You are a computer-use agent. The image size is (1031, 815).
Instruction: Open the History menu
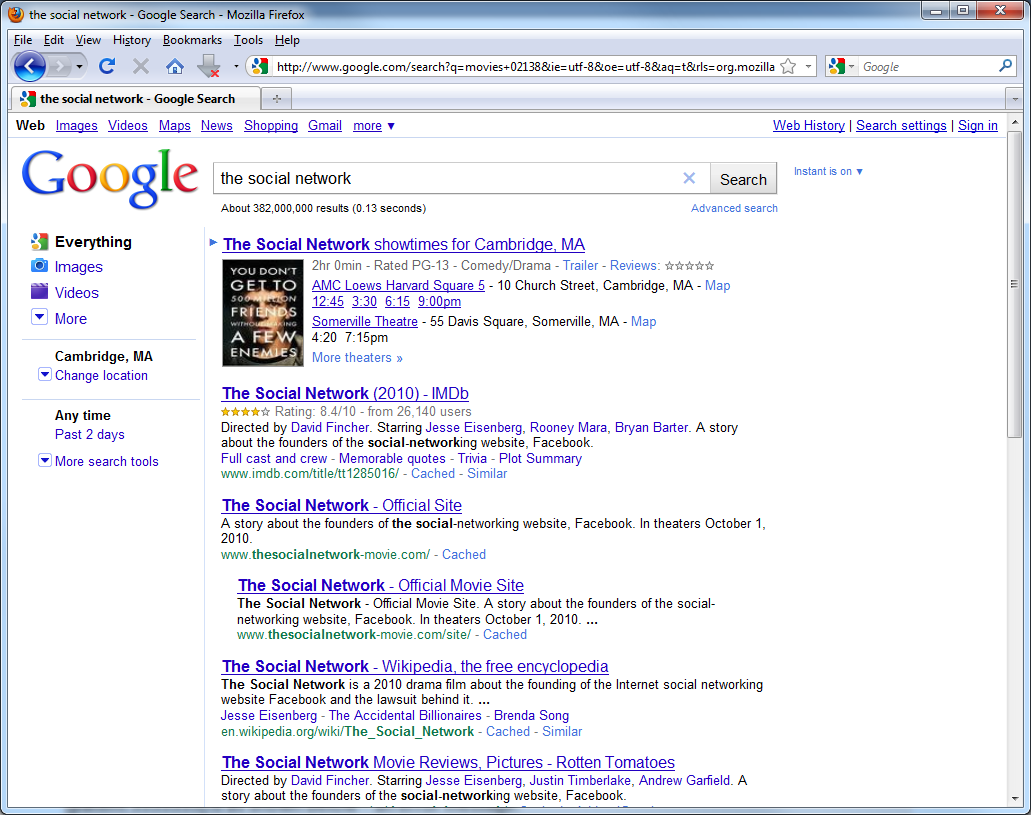point(132,40)
